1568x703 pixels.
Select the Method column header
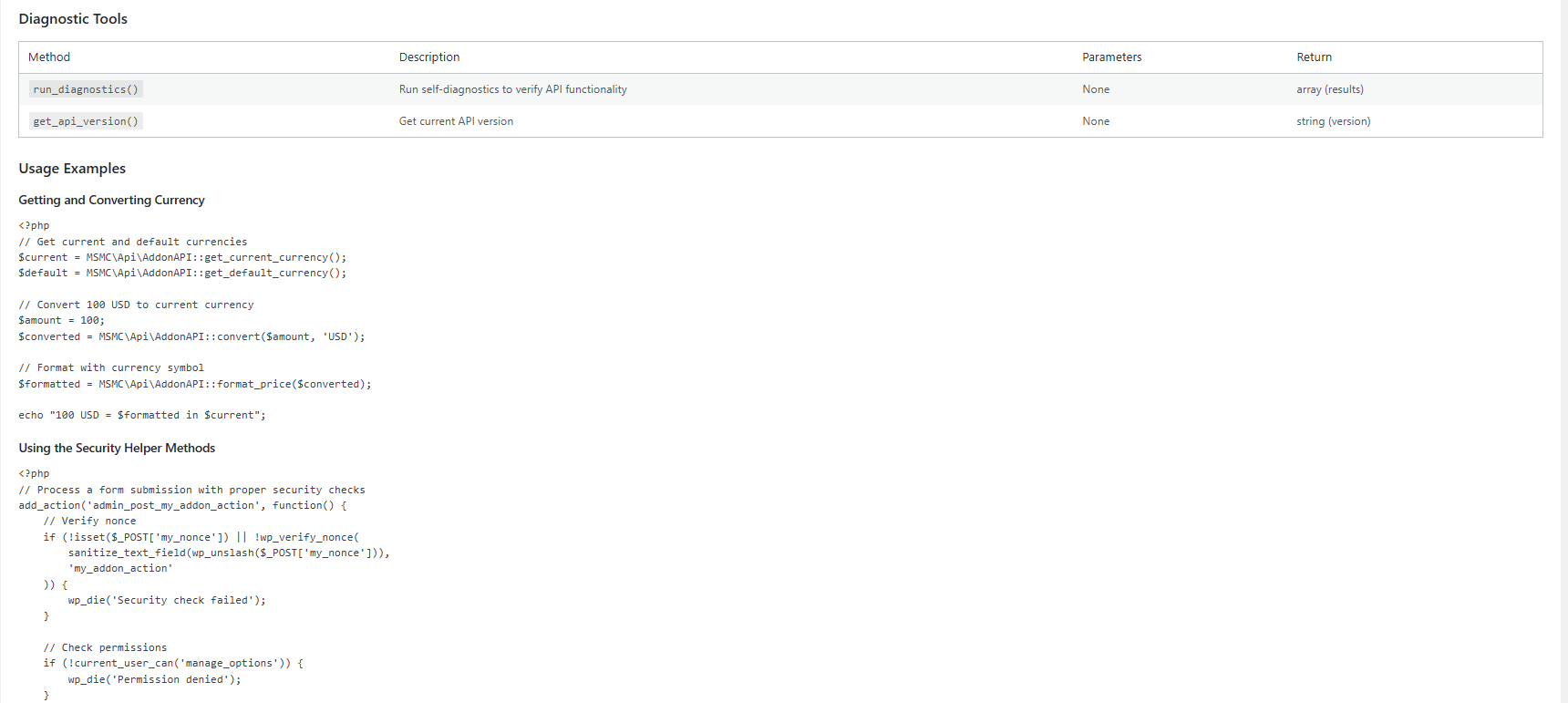click(49, 57)
